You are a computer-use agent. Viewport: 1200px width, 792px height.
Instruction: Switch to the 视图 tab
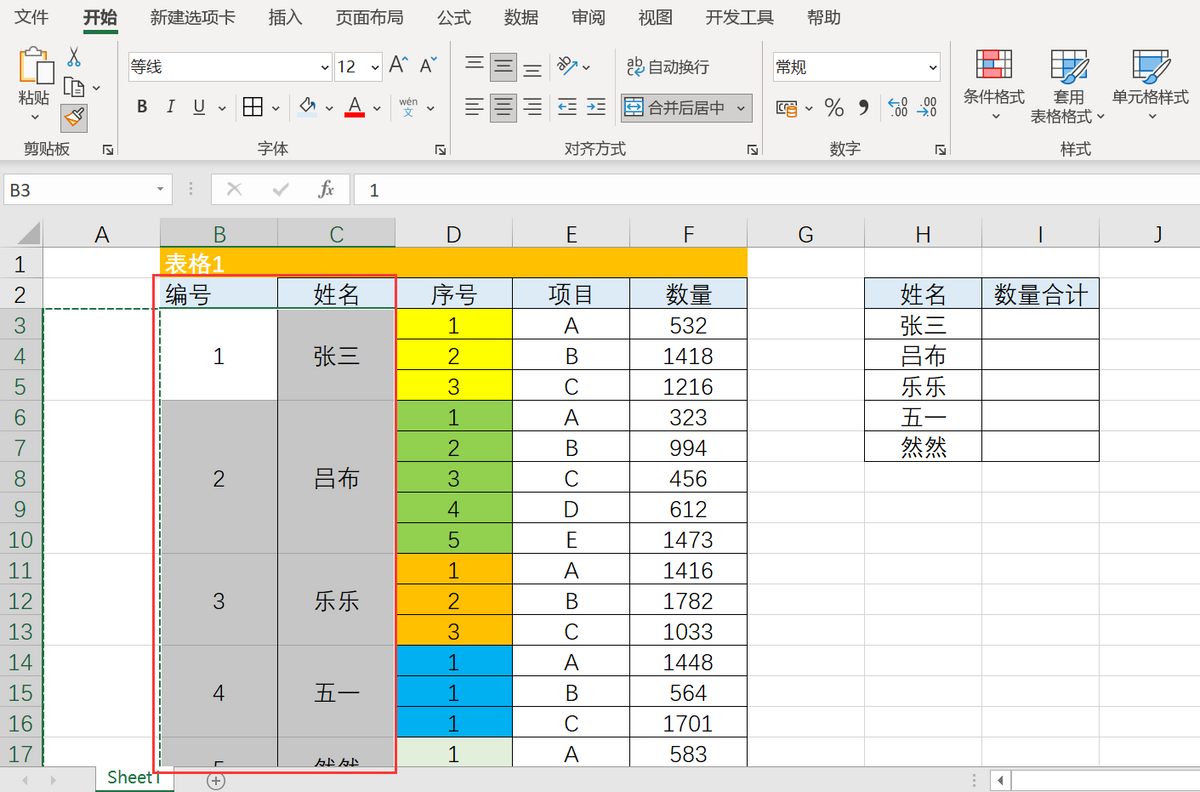click(655, 17)
